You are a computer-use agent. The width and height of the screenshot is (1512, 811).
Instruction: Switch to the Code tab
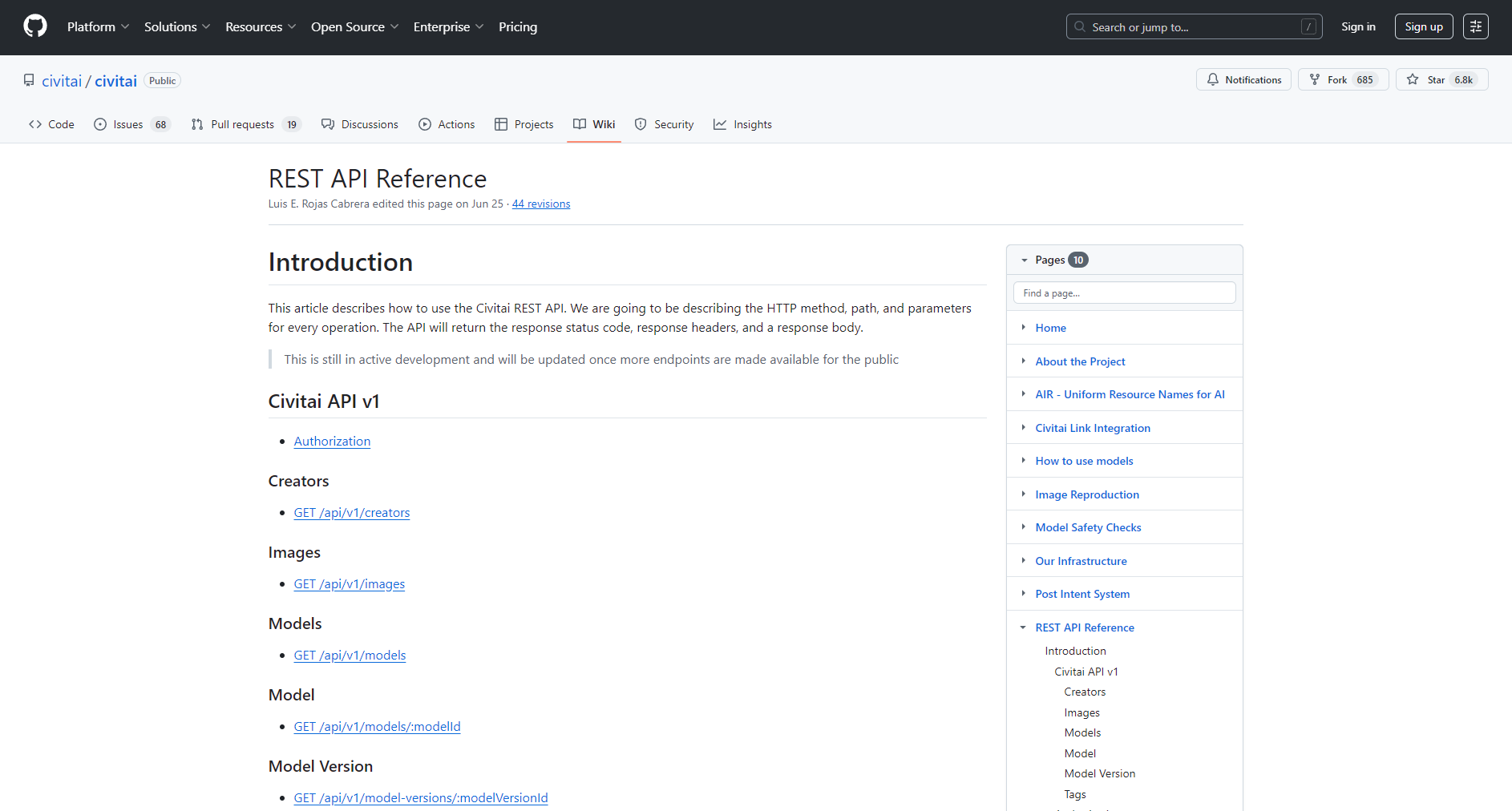(x=51, y=124)
